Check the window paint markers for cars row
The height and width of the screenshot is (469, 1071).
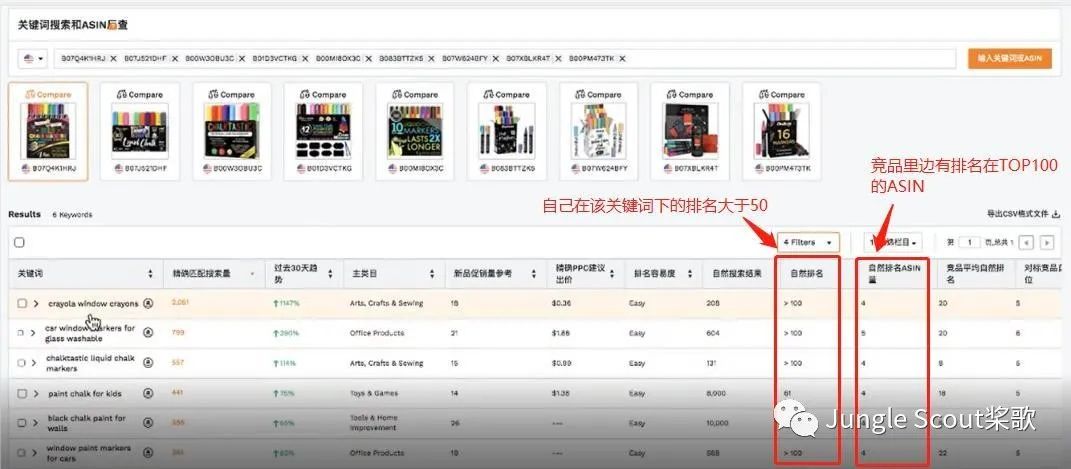coord(22,453)
